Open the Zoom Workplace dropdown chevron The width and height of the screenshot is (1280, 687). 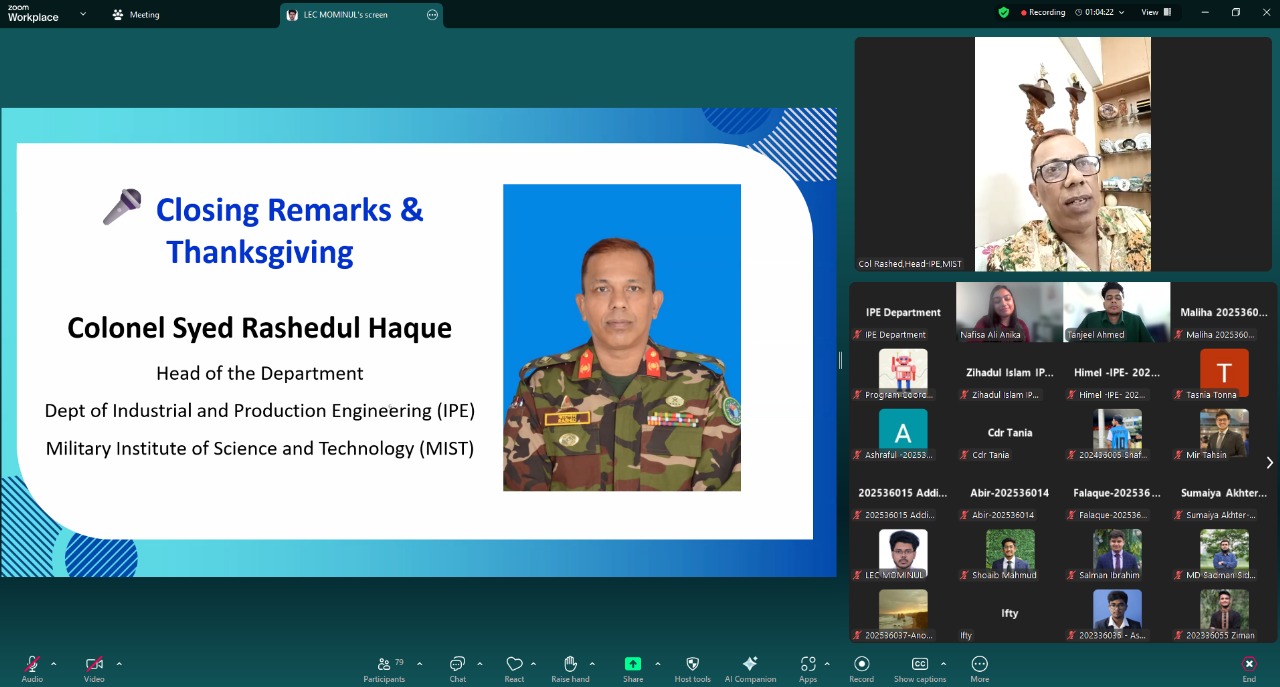pyautogui.click(x=83, y=14)
